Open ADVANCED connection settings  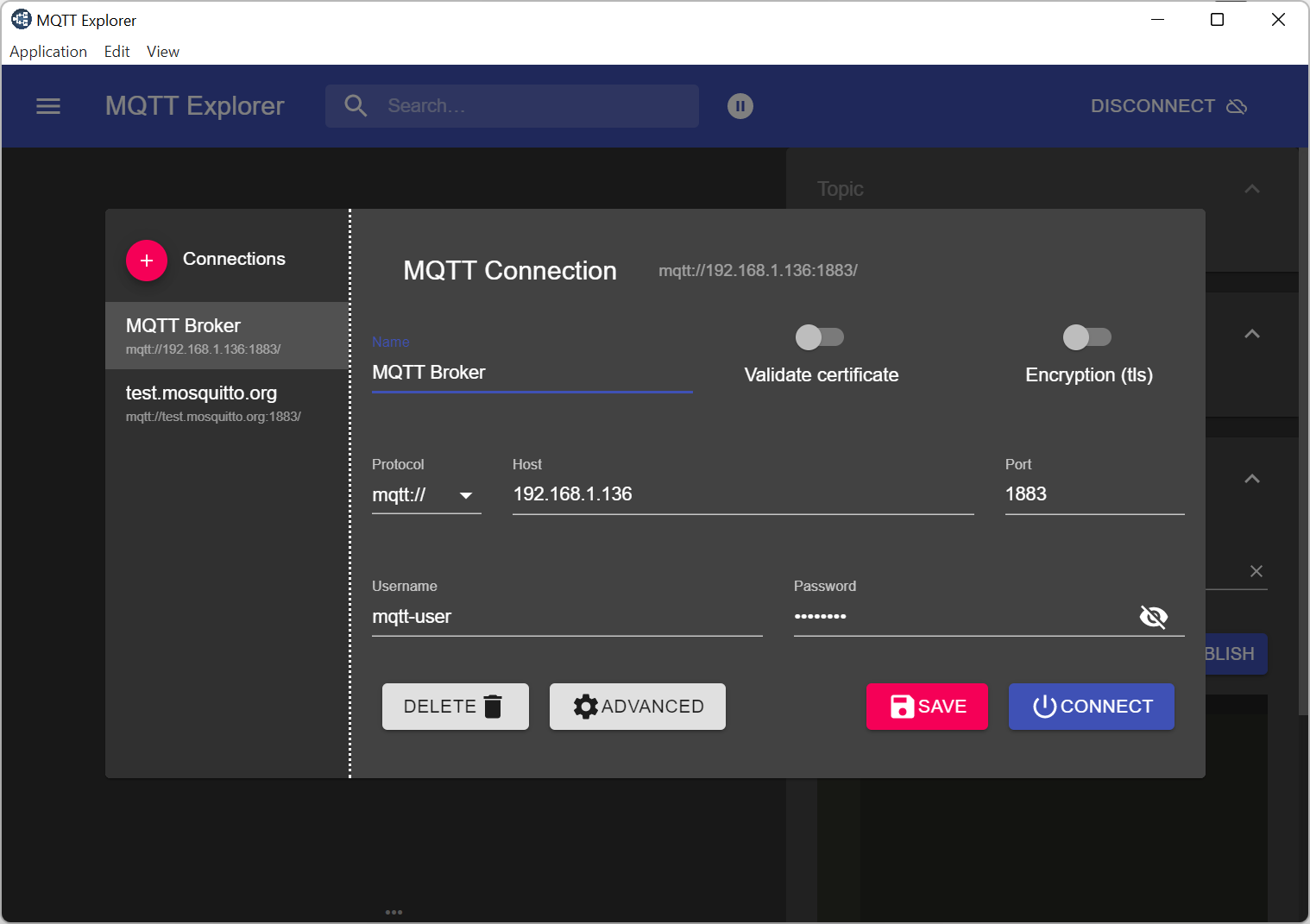(x=638, y=707)
